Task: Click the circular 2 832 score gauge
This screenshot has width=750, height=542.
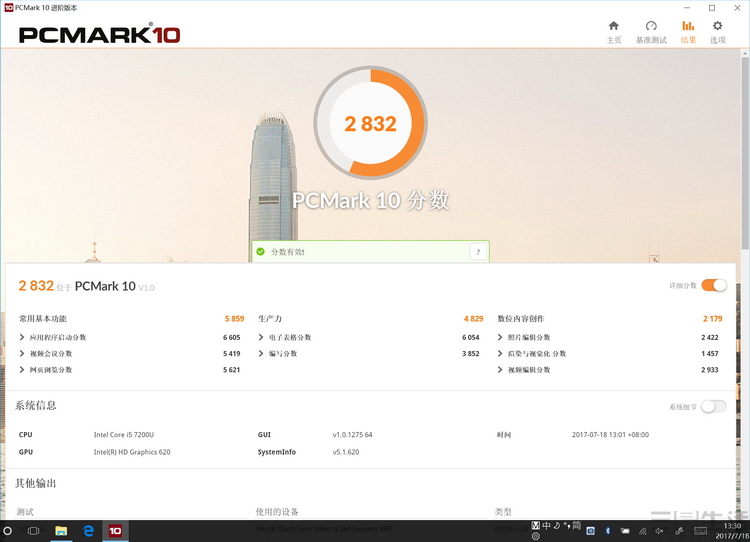Action: point(370,123)
